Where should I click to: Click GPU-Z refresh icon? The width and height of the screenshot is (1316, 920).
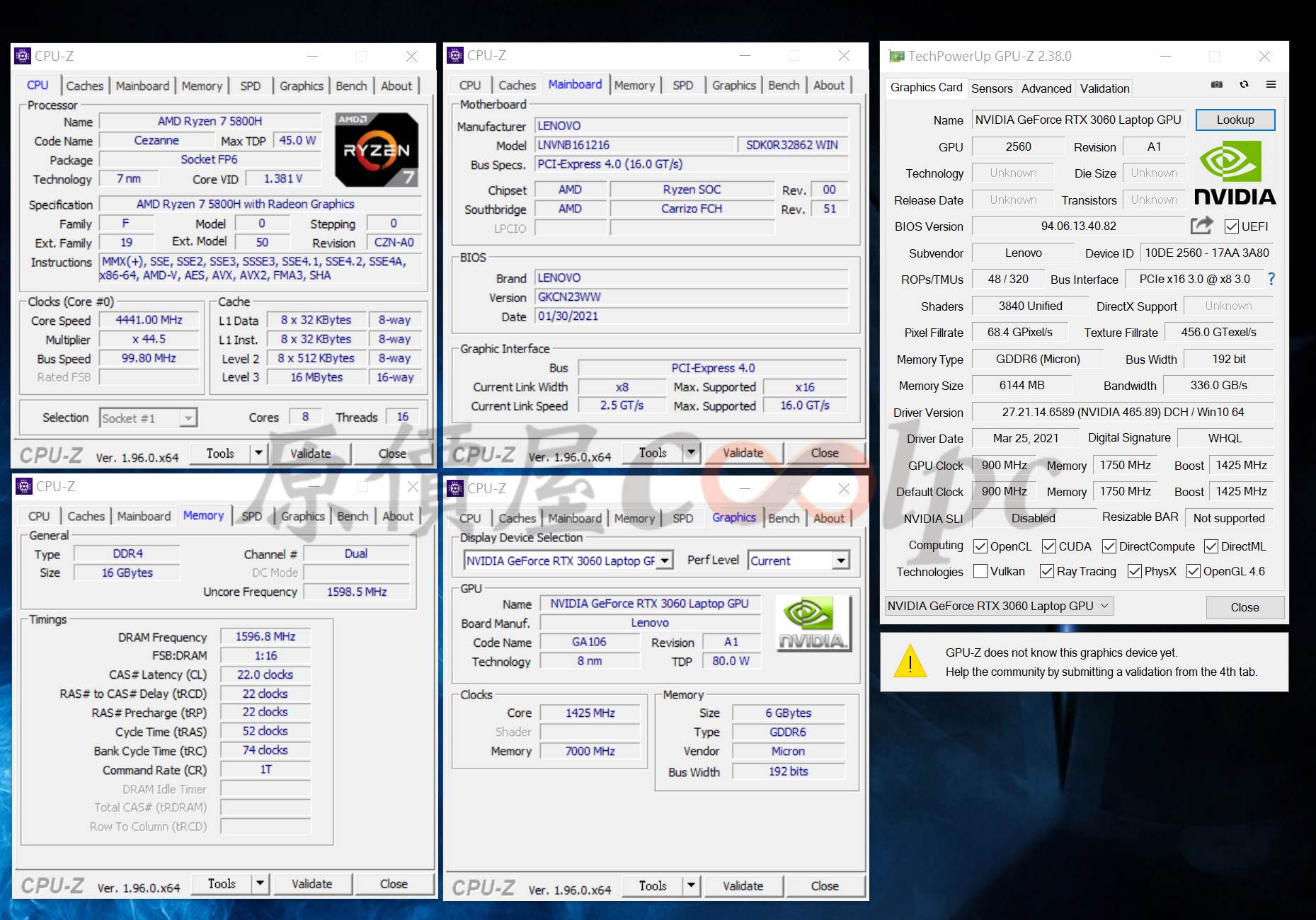1244,84
